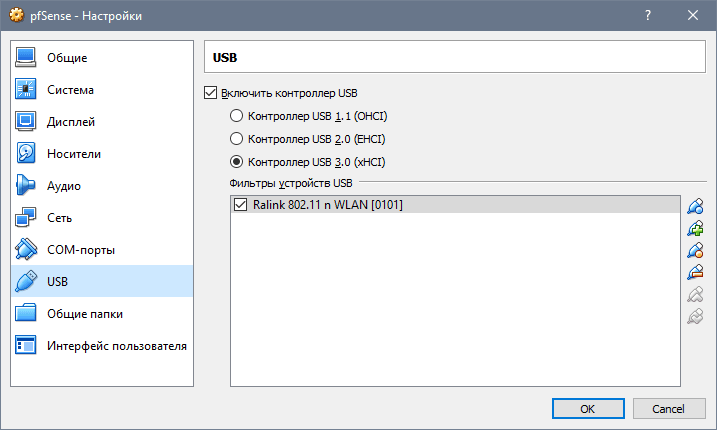Move the USB filter up
Image resolution: width=717 pixels, height=430 pixels.
(695, 294)
